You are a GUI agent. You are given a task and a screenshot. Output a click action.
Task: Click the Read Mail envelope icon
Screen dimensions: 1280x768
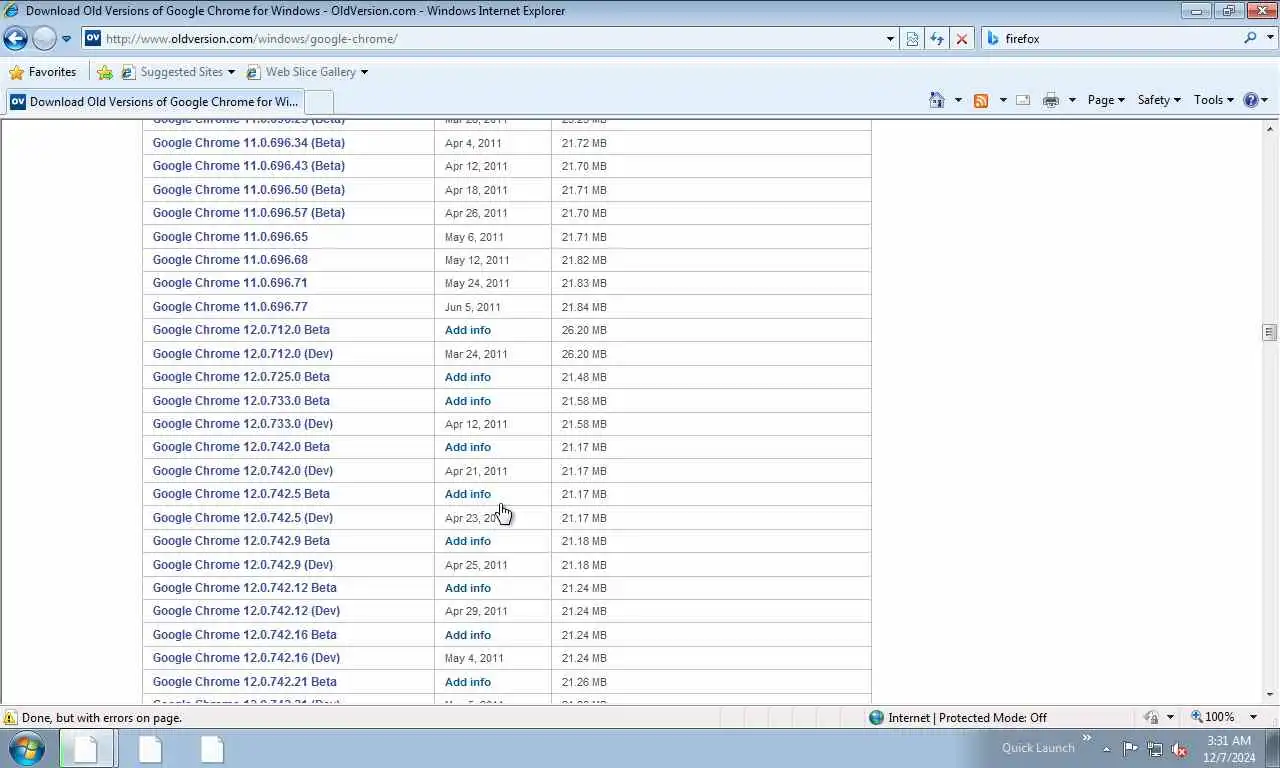pos(1023,100)
